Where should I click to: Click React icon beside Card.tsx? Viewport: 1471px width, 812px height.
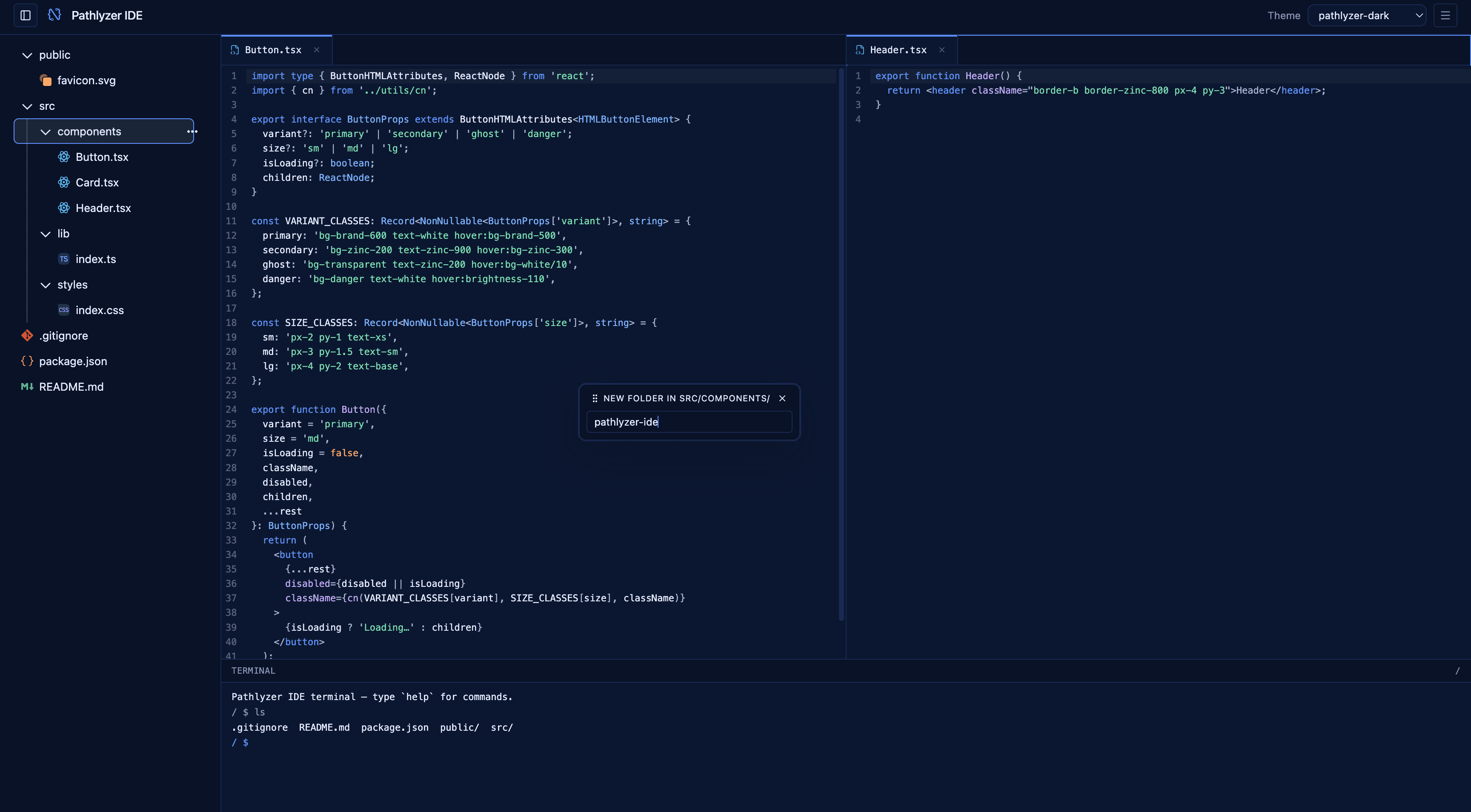pos(64,183)
